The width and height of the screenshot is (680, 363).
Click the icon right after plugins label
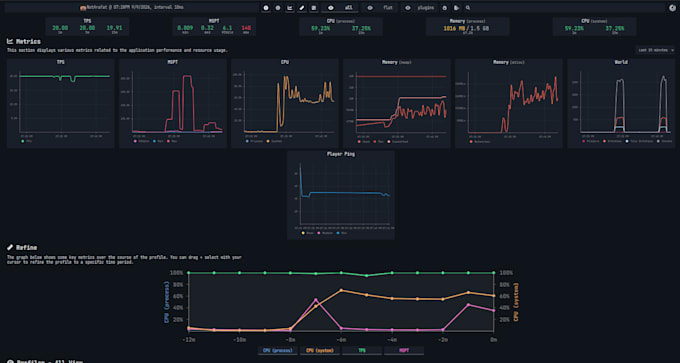(x=445, y=8)
